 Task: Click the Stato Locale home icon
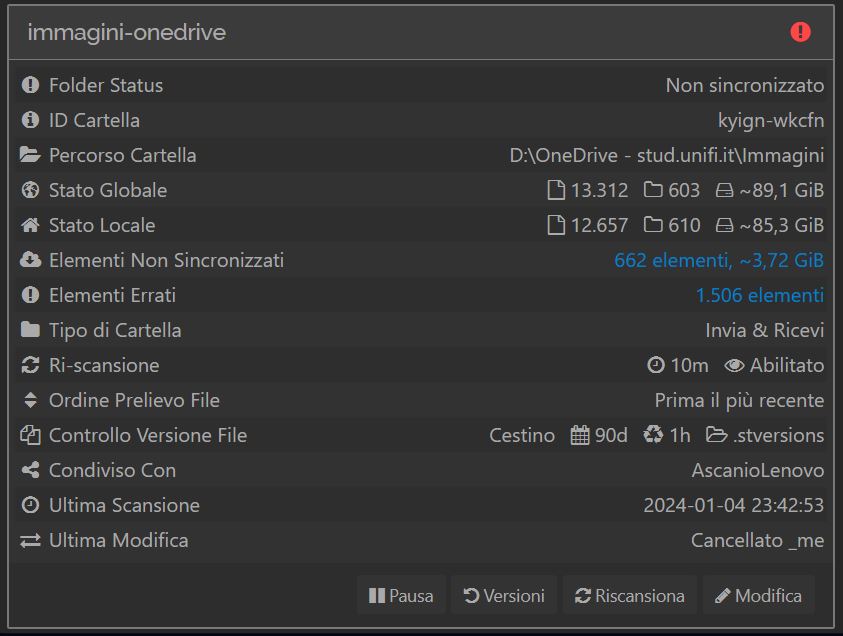click(x=30, y=225)
